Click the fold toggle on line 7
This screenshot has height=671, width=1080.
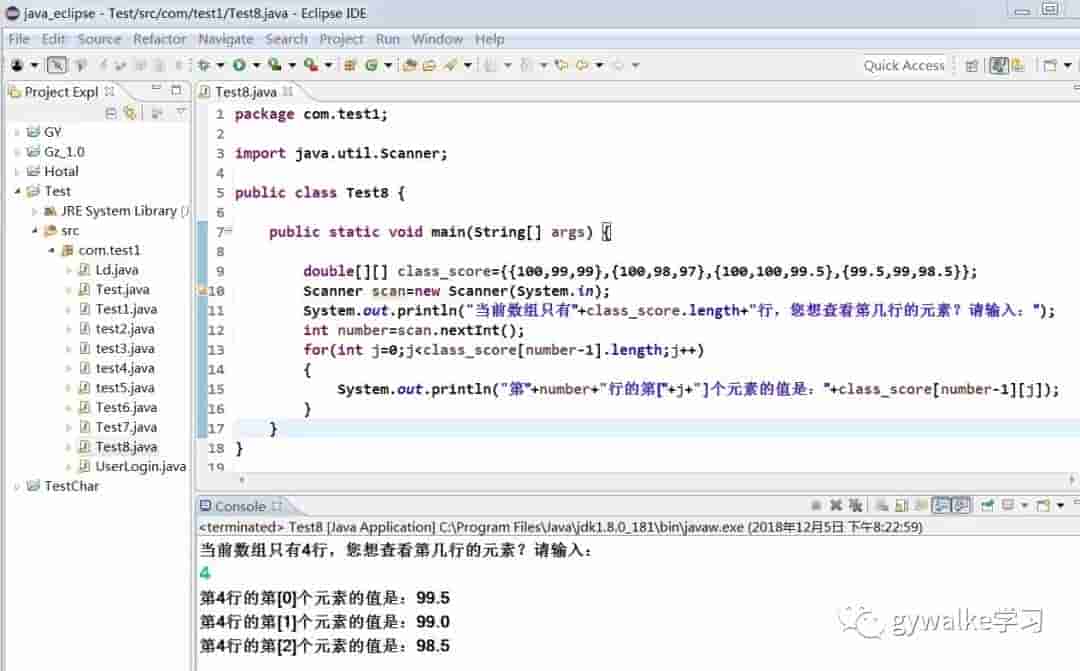coord(228,231)
